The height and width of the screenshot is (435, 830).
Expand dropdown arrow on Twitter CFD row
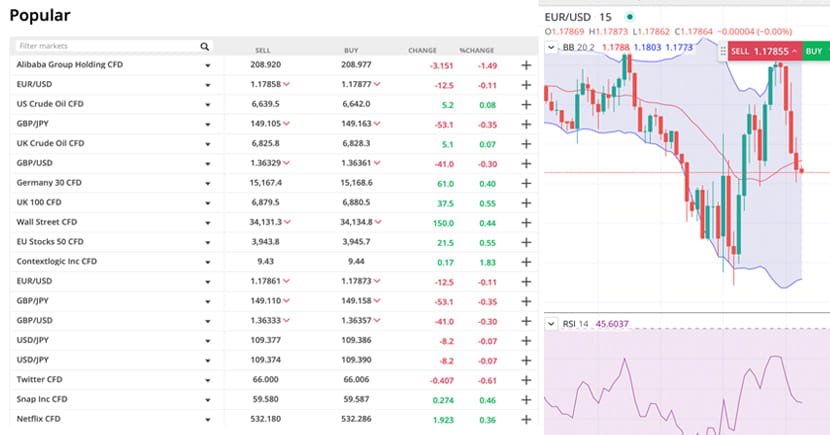coord(208,380)
